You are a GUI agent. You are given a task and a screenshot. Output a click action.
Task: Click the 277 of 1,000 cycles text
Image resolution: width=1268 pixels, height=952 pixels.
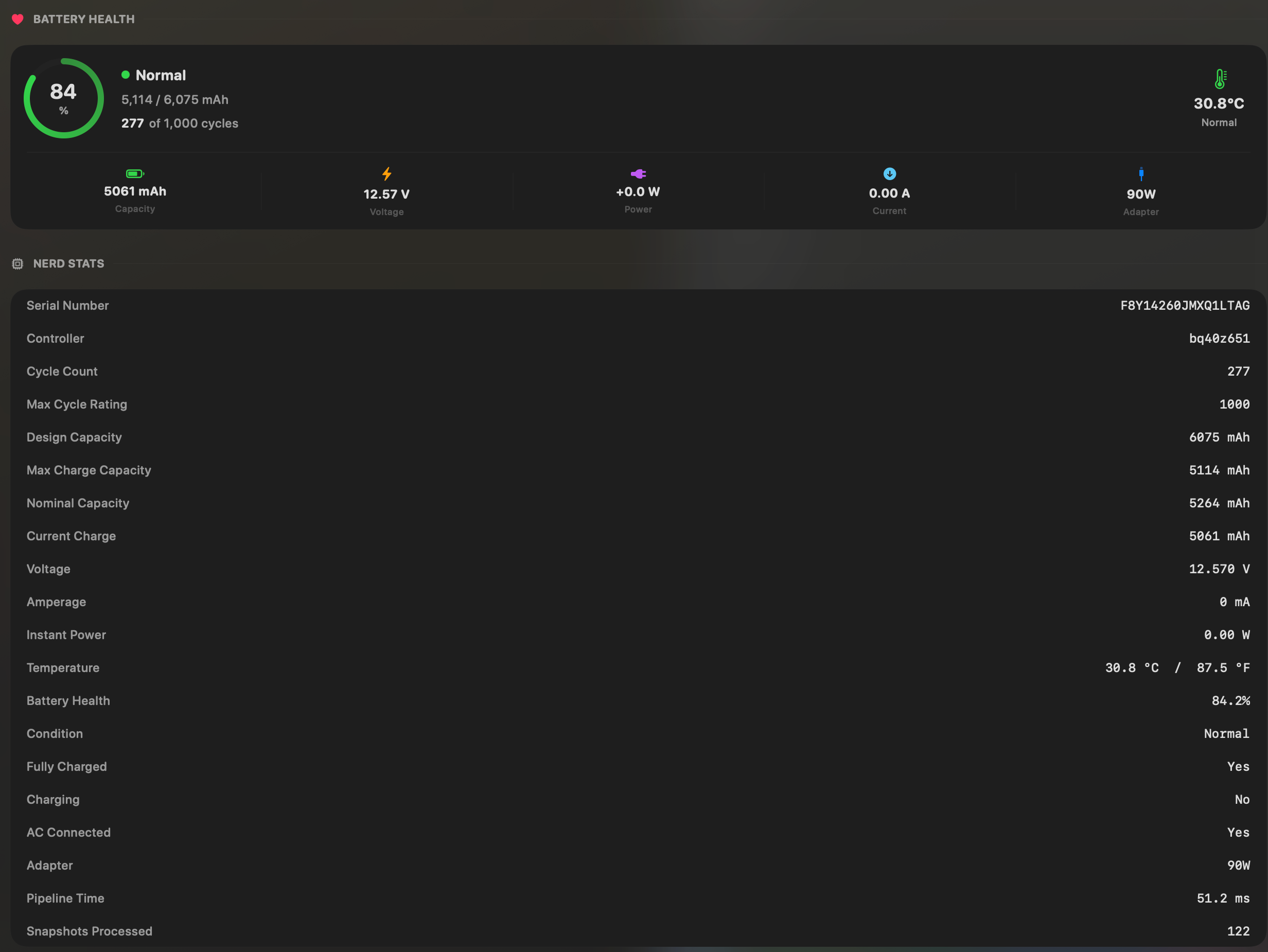[x=180, y=123]
